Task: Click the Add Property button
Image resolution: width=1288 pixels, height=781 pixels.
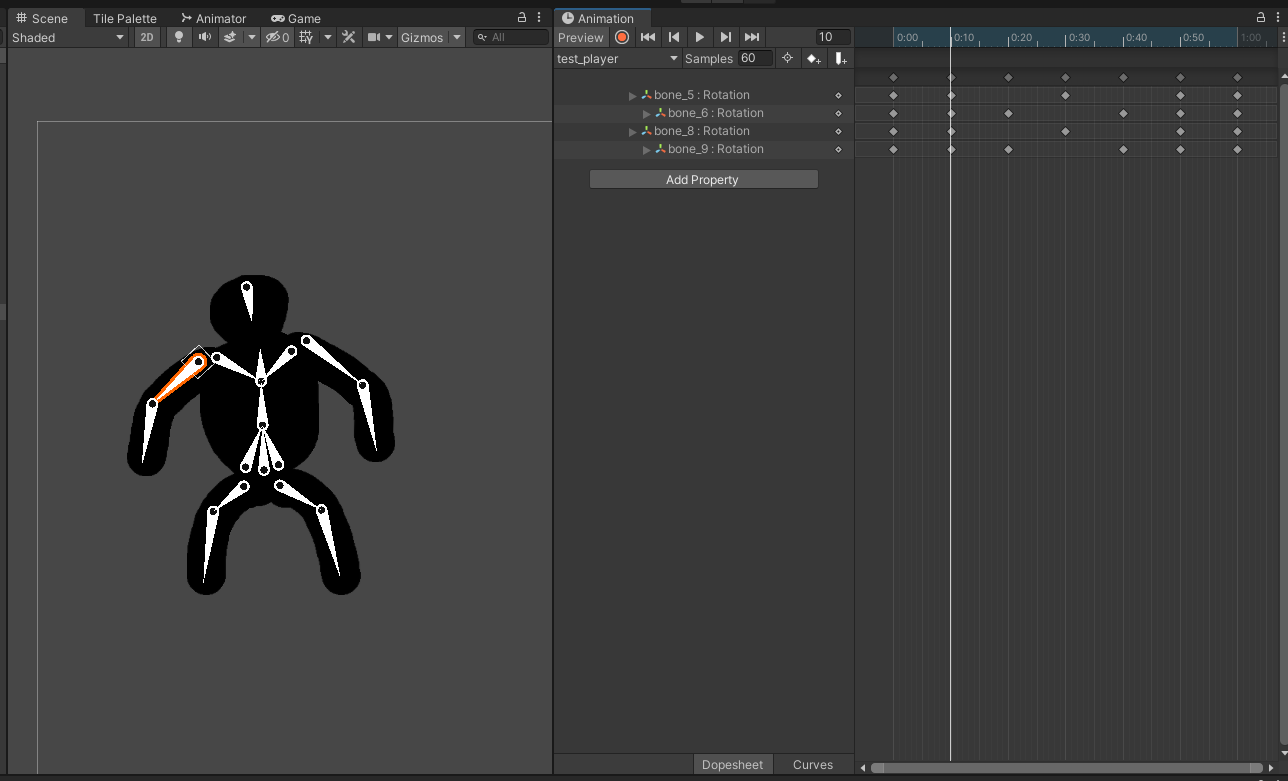Action: [702, 179]
